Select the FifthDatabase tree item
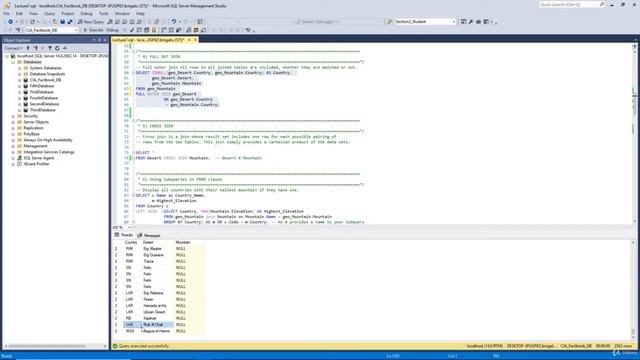The image size is (640, 360). click(42, 86)
